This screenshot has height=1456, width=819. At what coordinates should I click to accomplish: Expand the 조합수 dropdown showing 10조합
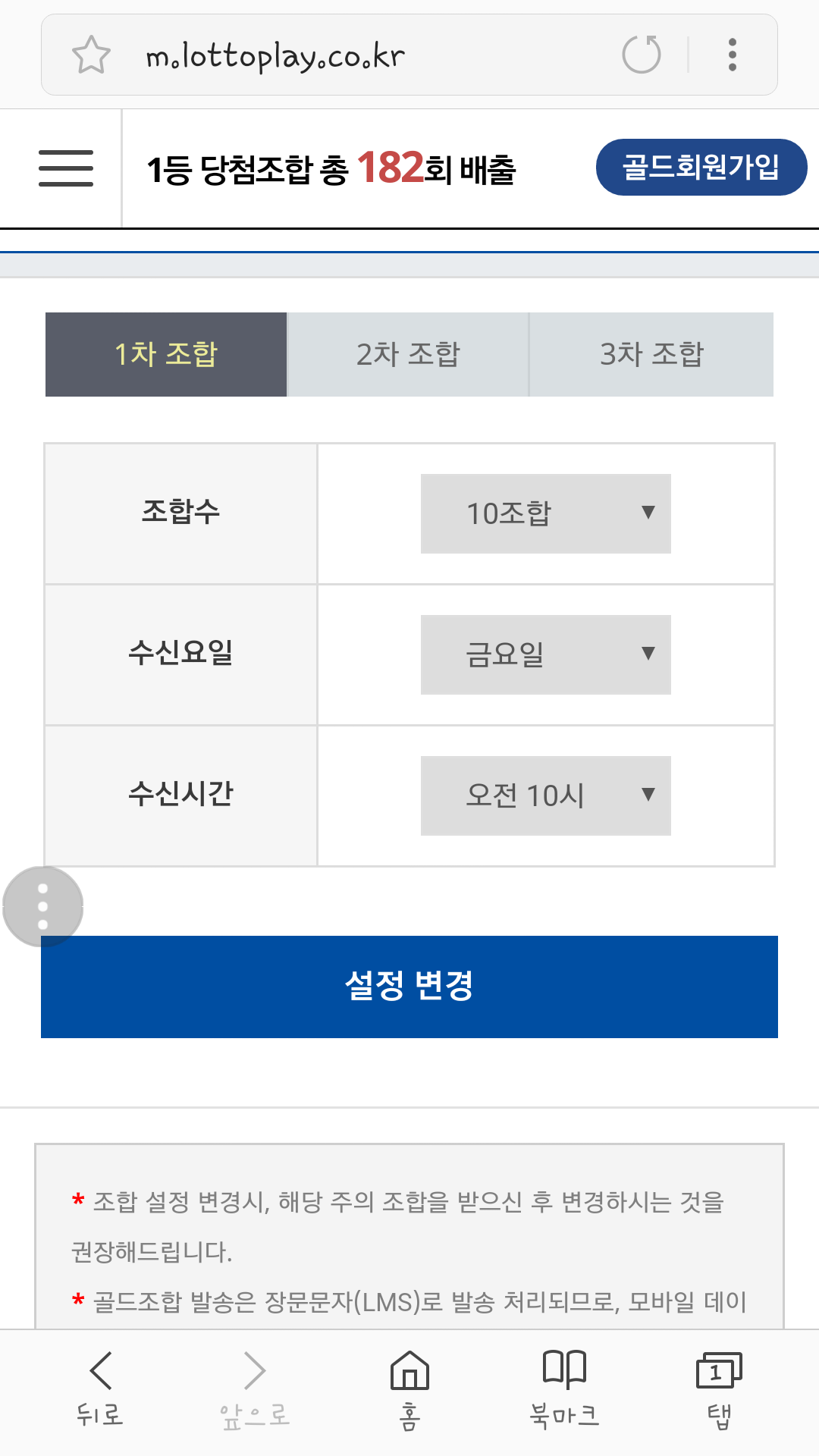(545, 513)
